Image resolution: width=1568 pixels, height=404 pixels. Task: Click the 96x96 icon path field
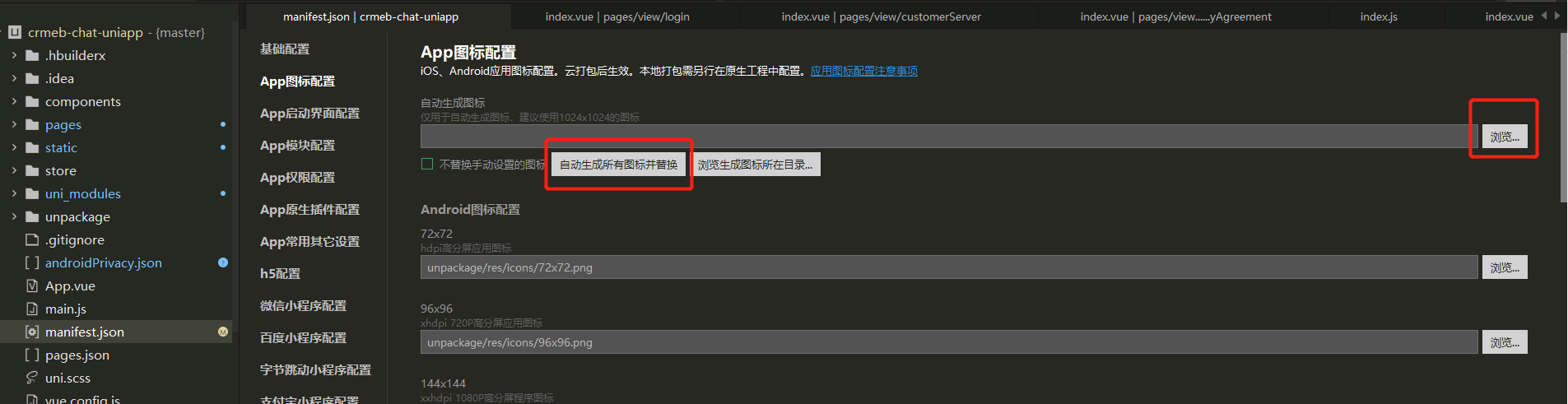pos(949,342)
